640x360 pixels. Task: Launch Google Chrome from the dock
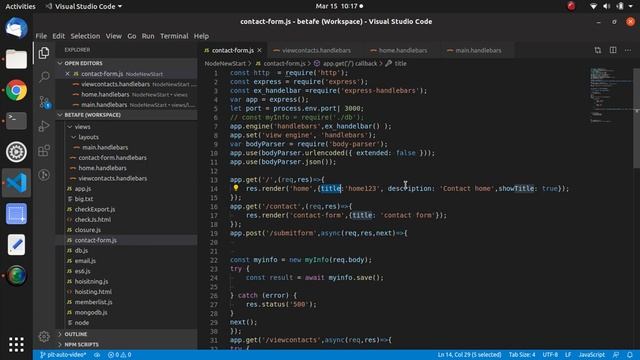pos(16,90)
